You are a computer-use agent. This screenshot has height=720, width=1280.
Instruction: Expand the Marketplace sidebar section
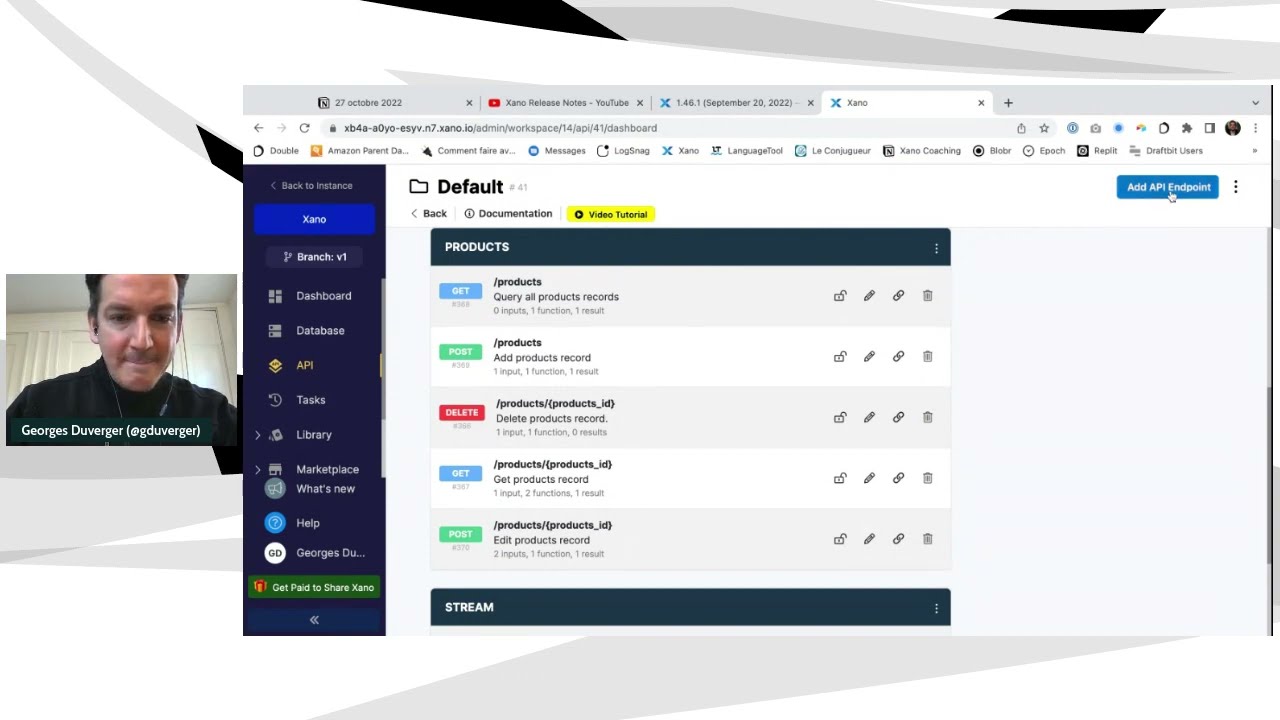(258, 469)
